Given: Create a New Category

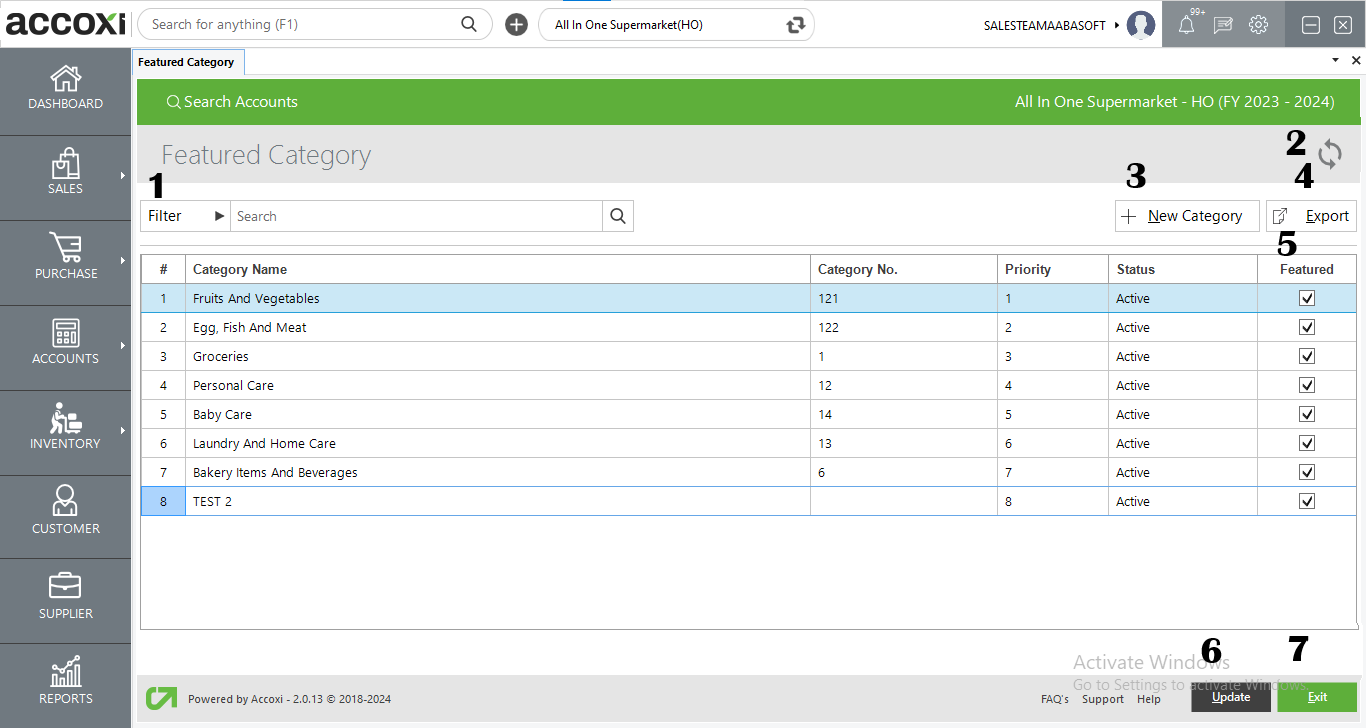Looking at the screenshot, I should (x=1187, y=215).
